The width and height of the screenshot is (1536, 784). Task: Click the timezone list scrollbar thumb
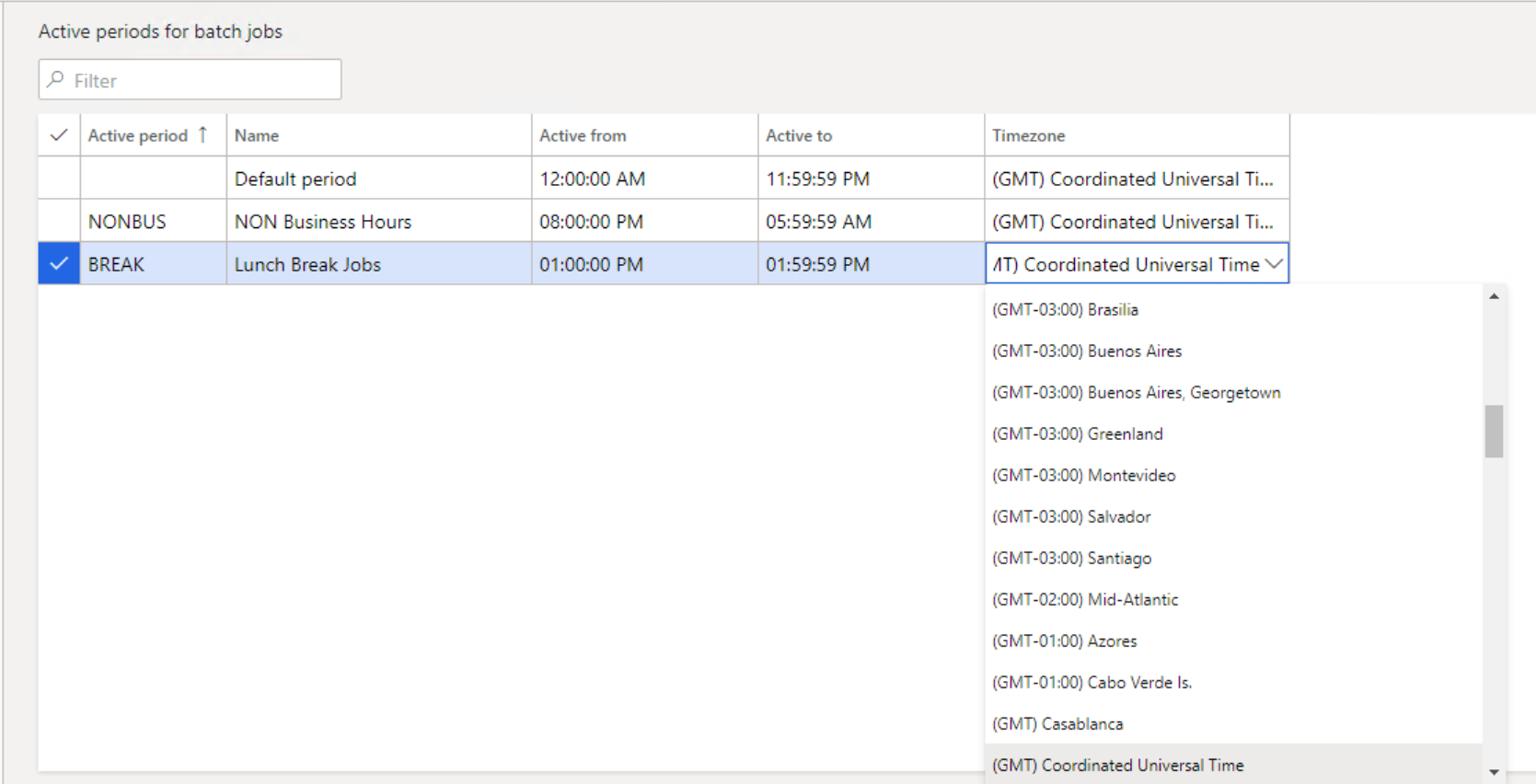pos(1494,431)
